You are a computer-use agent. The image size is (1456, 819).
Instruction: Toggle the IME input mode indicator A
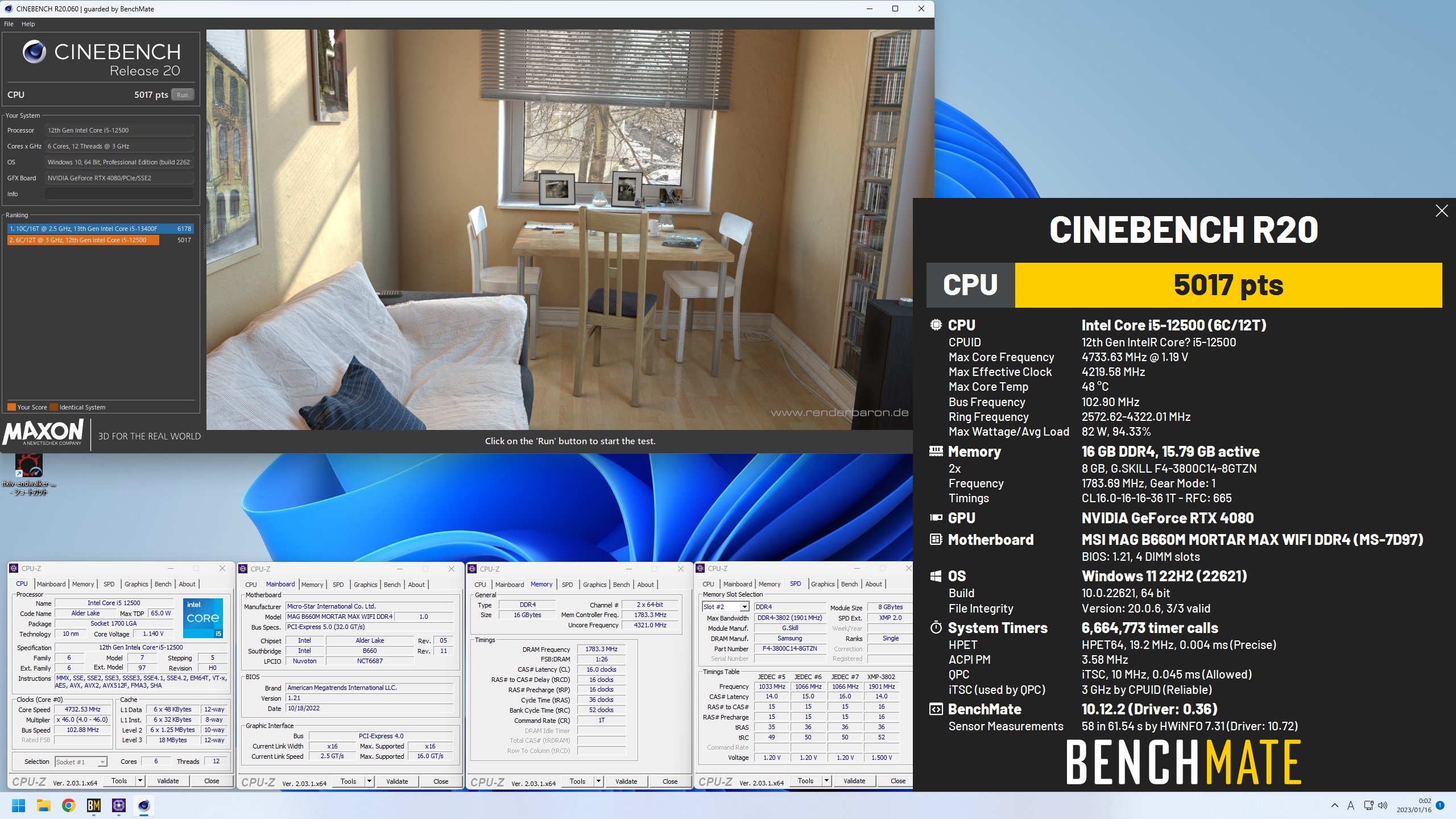click(x=1351, y=805)
